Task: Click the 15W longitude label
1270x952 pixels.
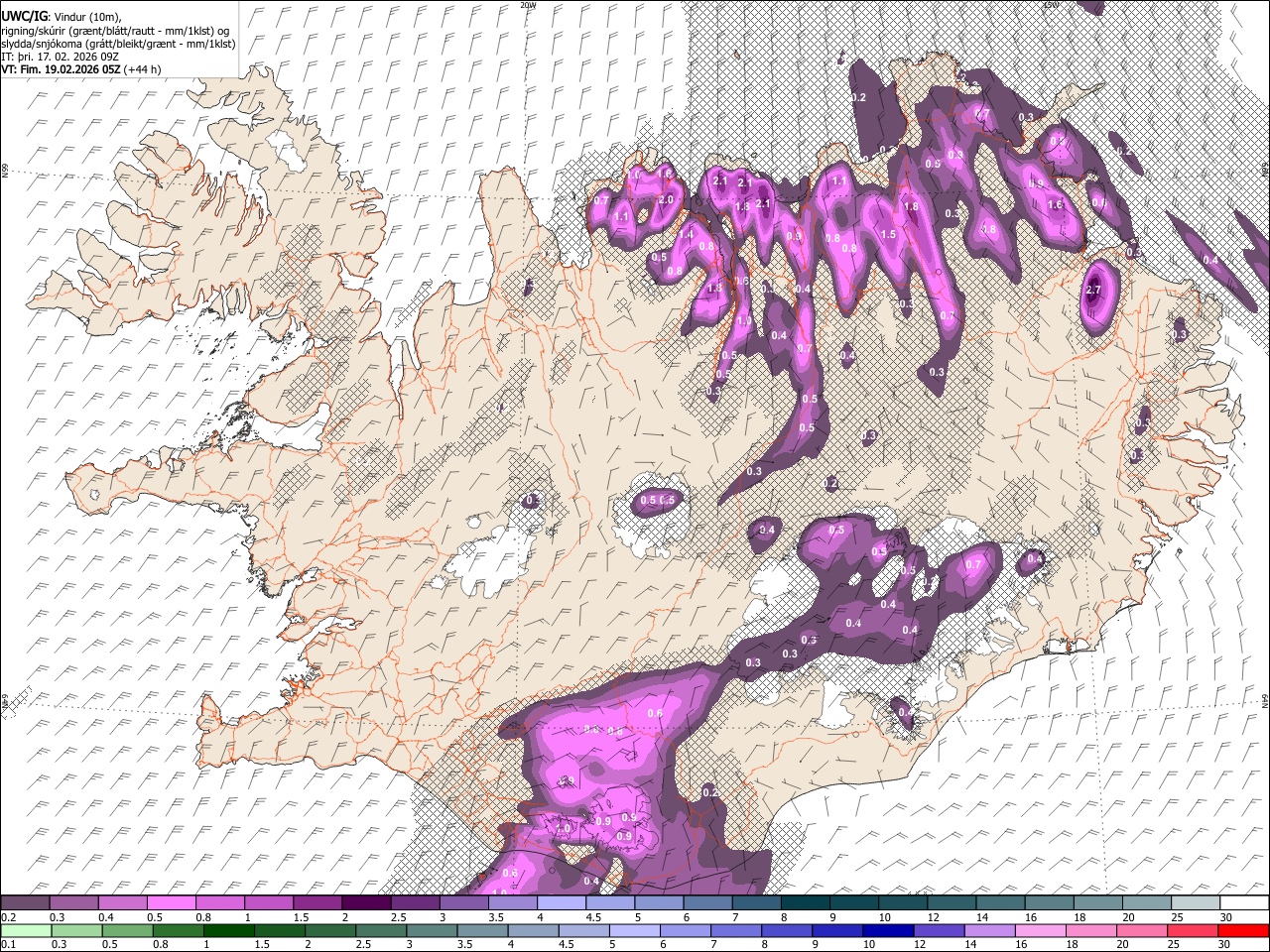Action: coord(1051,5)
